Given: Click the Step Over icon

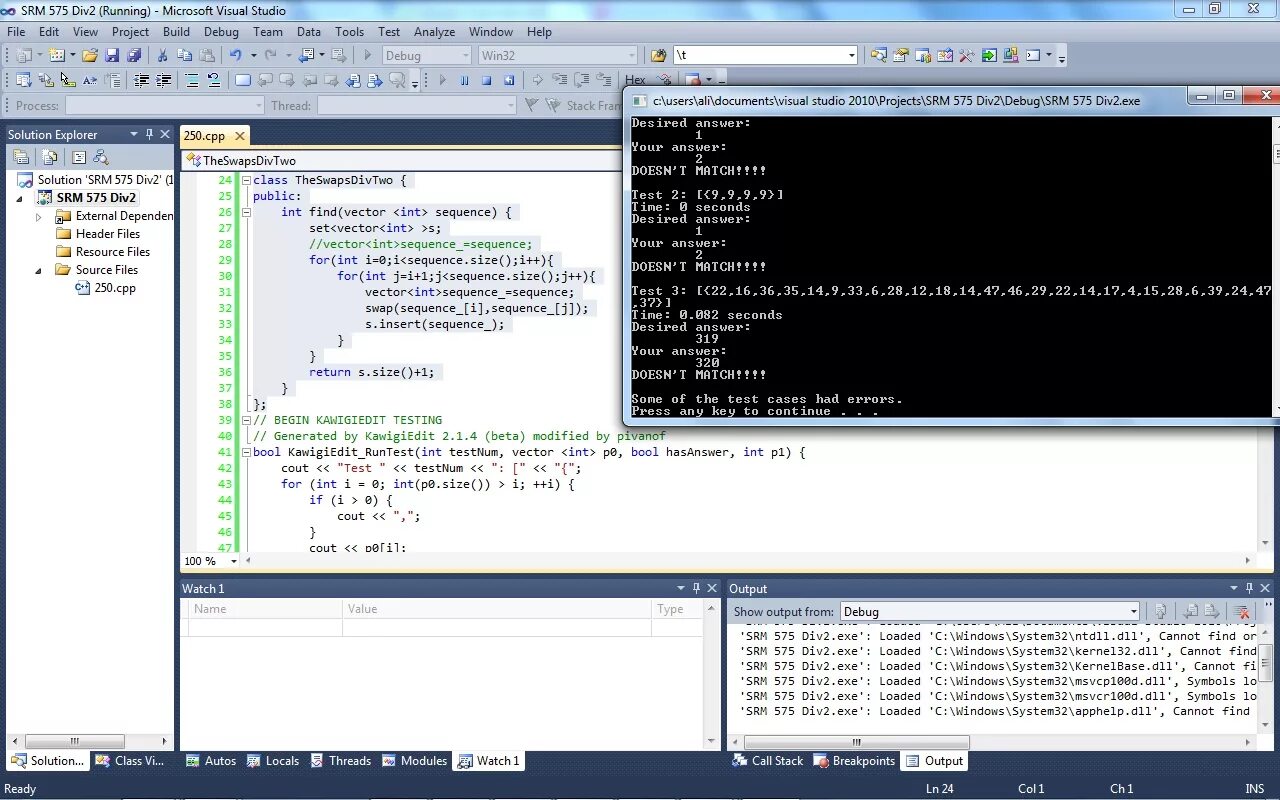Looking at the screenshot, I should tap(581, 80).
